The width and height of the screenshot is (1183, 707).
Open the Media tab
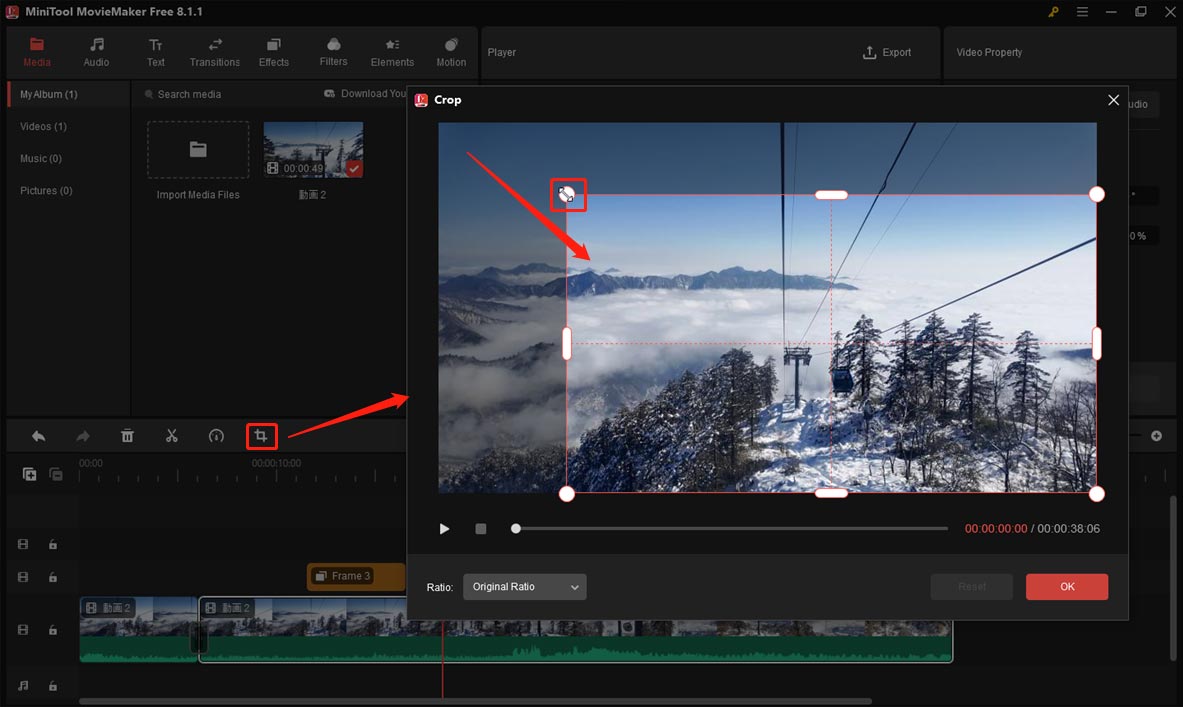pyautogui.click(x=36, y=52)
